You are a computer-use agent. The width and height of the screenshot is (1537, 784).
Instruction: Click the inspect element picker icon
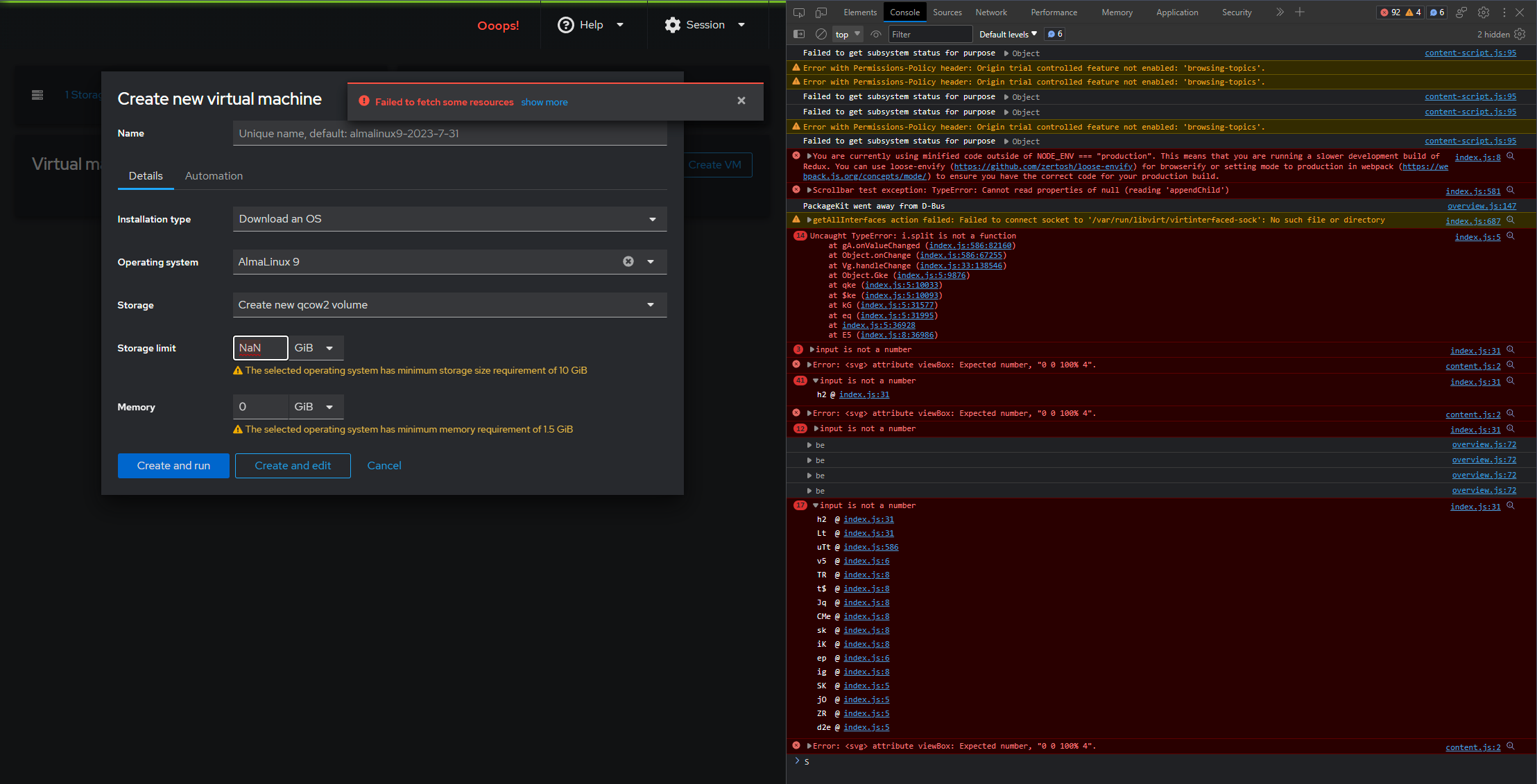click(x=799, y=12)
